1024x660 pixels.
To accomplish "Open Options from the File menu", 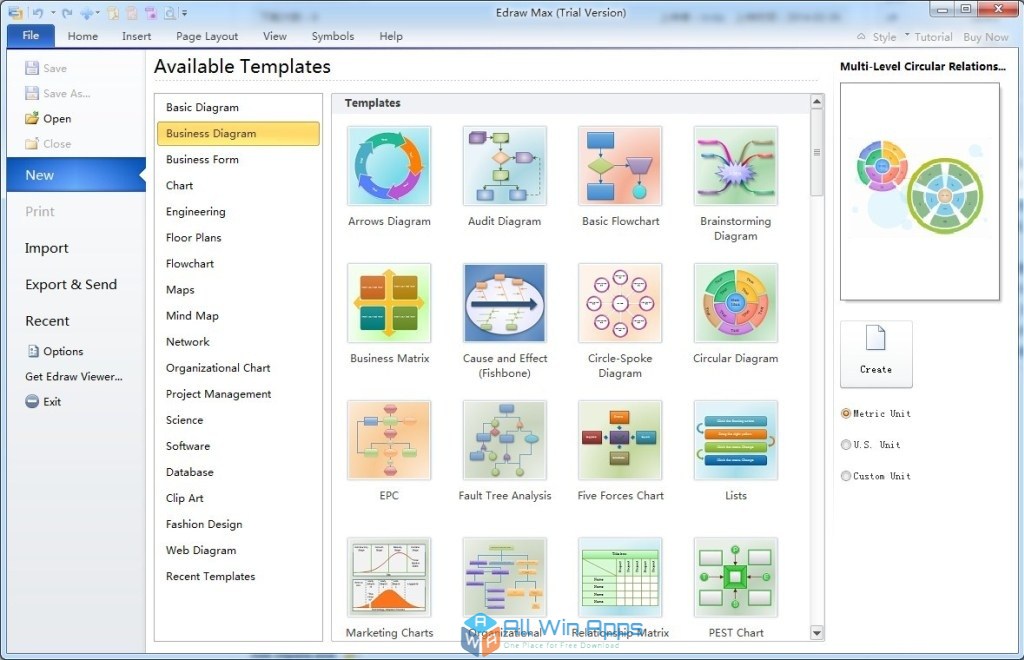I will pos(55,351).
